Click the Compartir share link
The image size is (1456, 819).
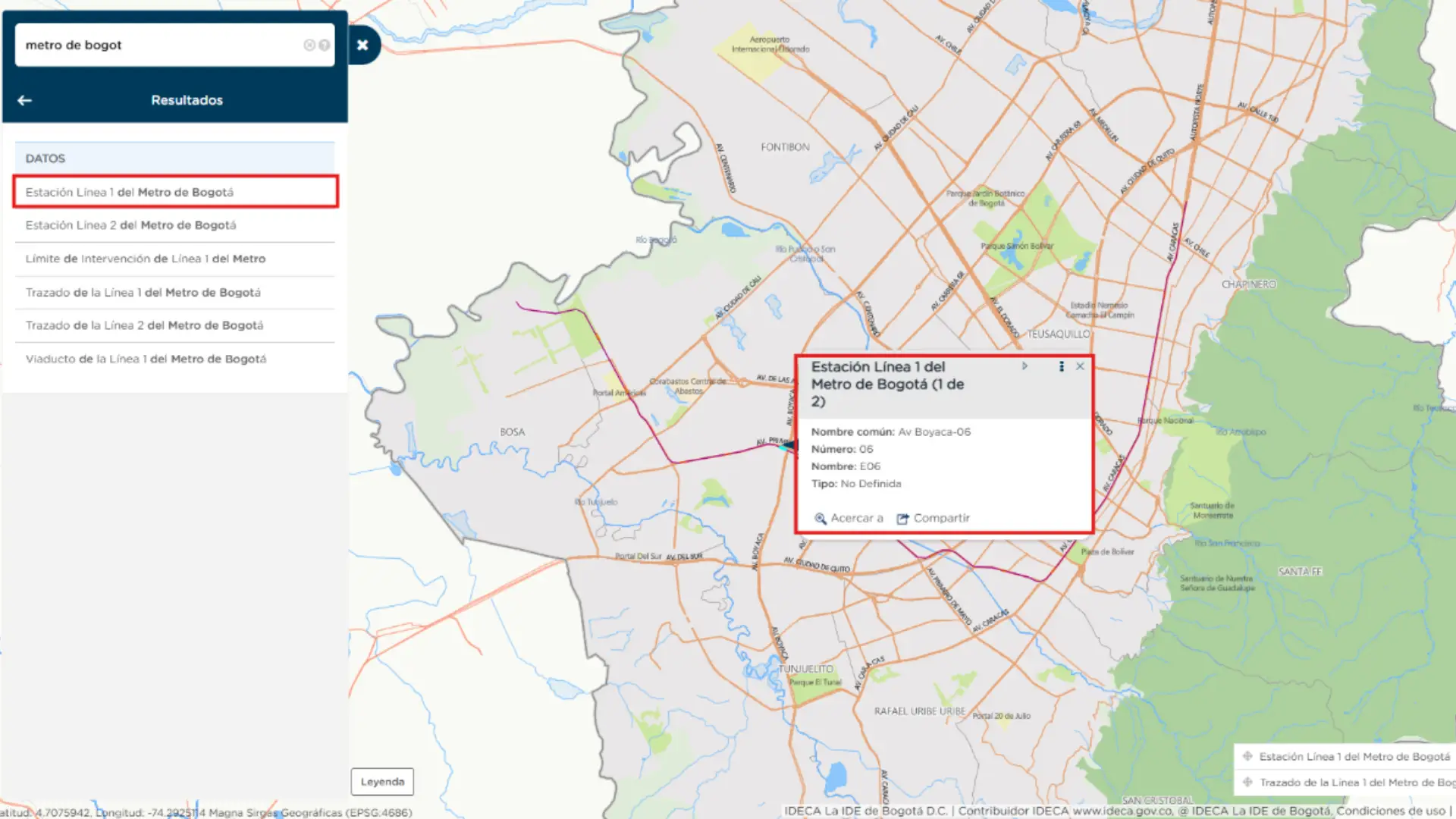(x=934, y=518)
